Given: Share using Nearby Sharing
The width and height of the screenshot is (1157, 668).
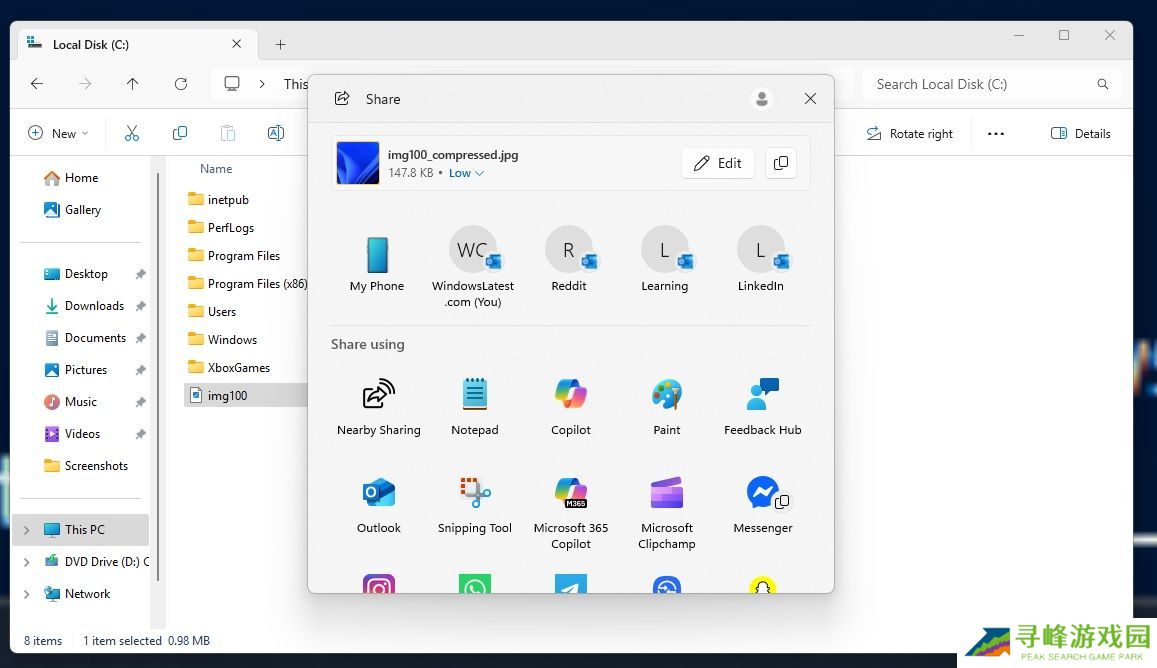Looking at the screenshot, I should [379, 407].
